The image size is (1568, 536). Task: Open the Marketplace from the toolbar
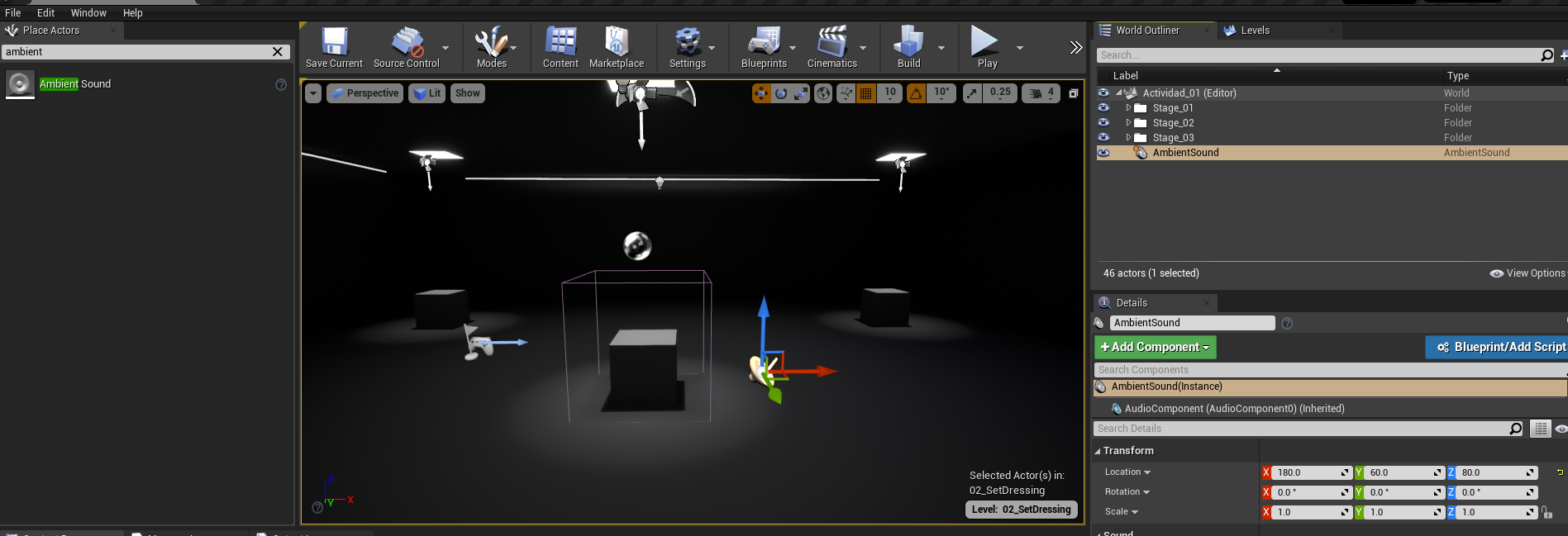click(x=616, y=47)
